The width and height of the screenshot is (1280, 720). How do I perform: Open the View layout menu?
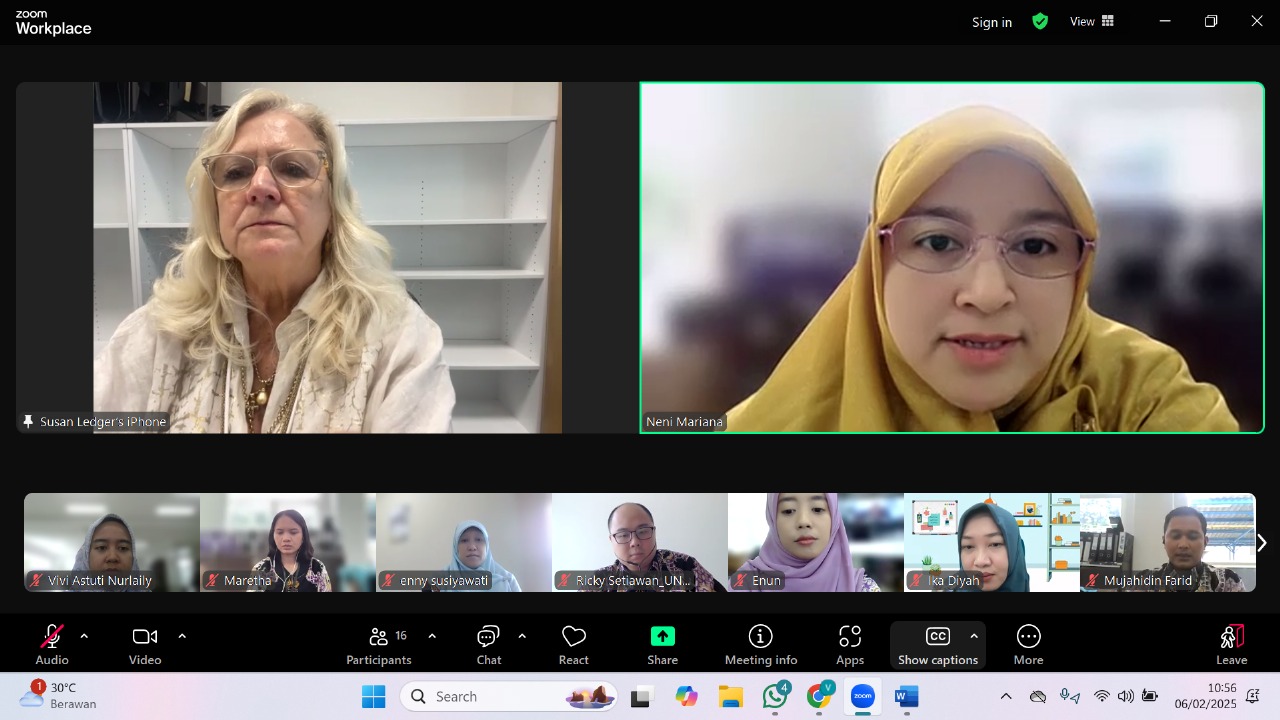click(x=1092, y=21)
